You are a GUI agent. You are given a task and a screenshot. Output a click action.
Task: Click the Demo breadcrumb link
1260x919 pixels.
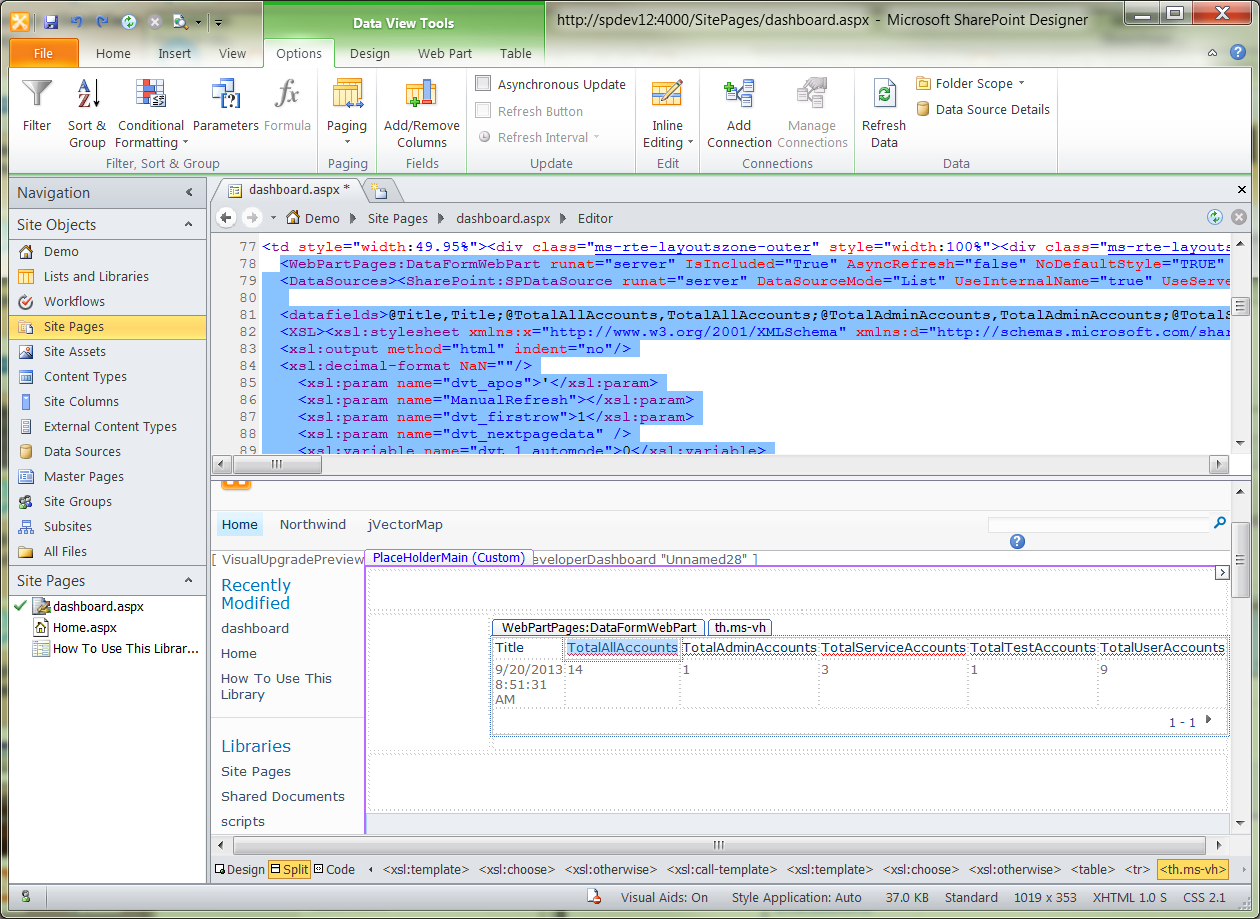(x=322, y=218)
